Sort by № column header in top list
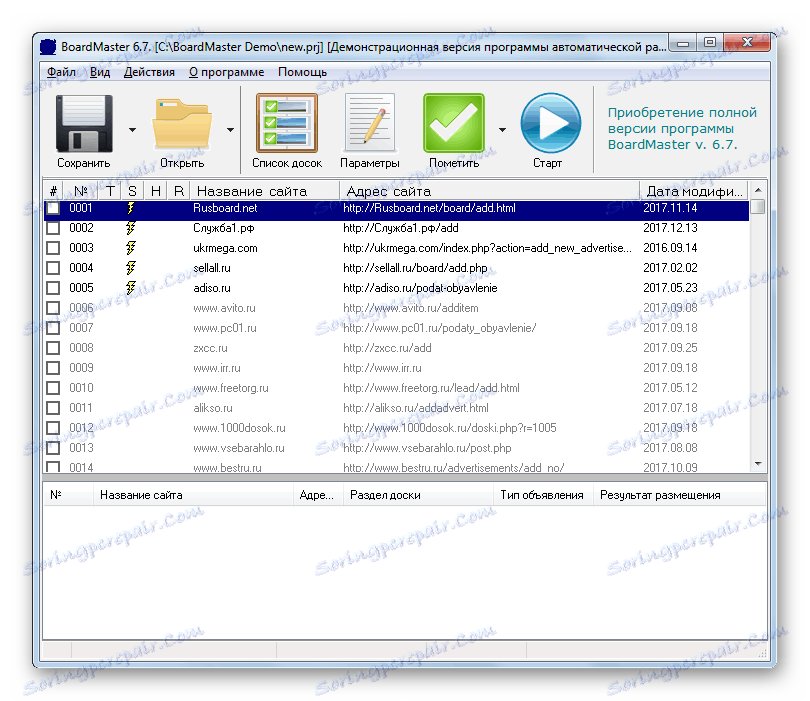Viewport: 810px width, 701px height. [x=81, y=191]
